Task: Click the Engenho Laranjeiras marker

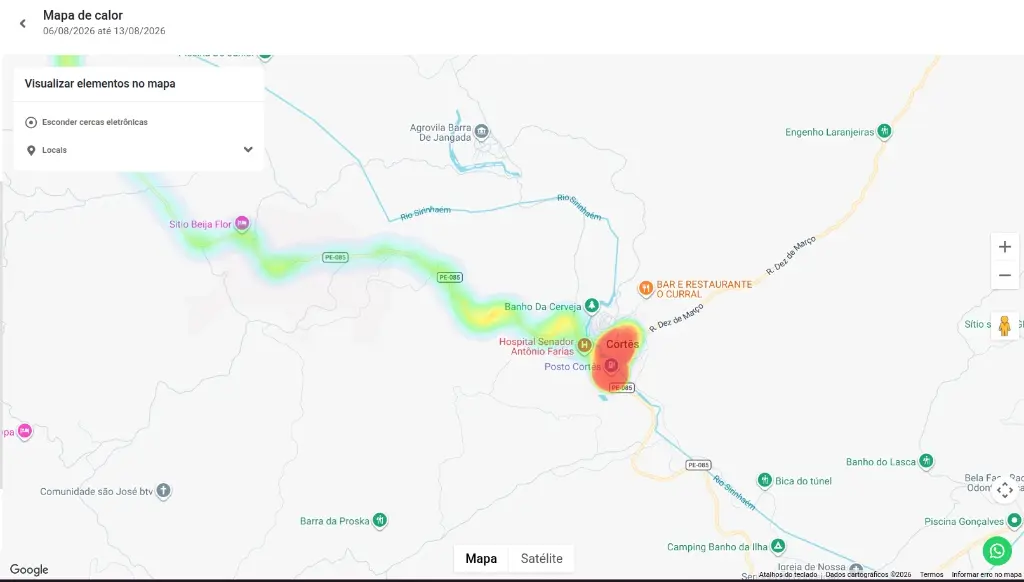Action: click(x=884, y=131)
